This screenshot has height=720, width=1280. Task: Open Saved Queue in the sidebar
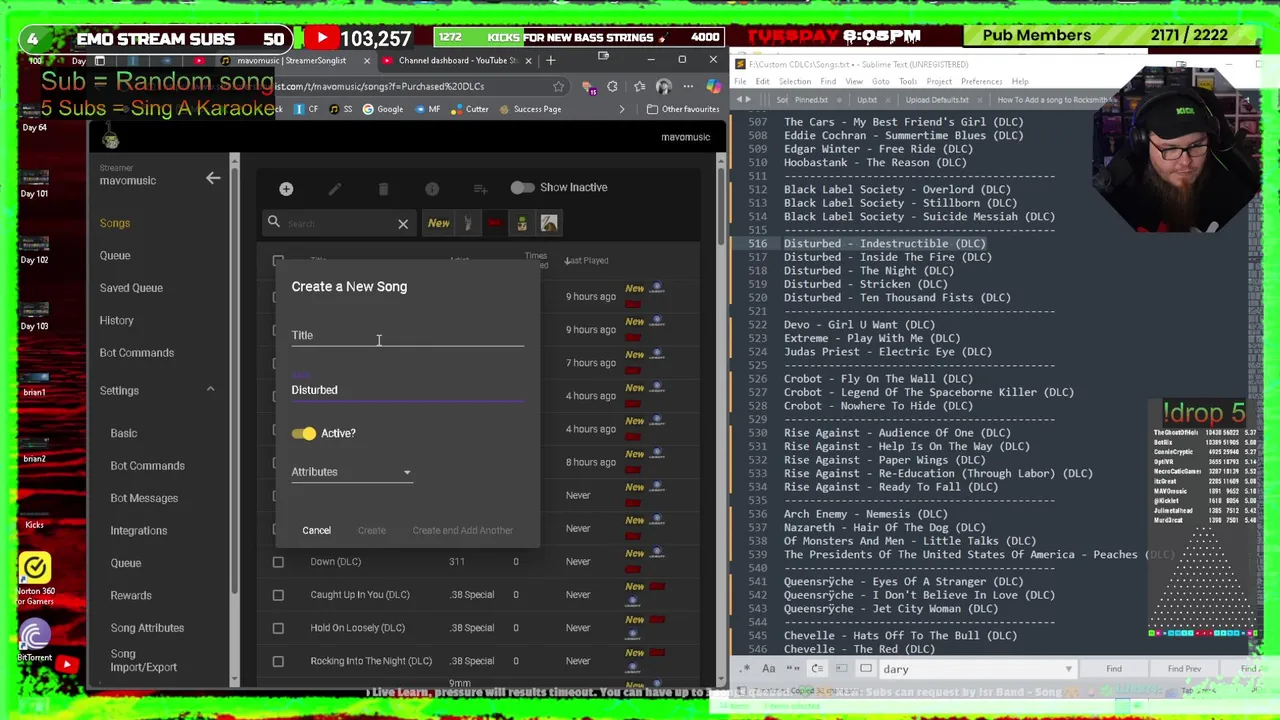[x=131, y=288]
